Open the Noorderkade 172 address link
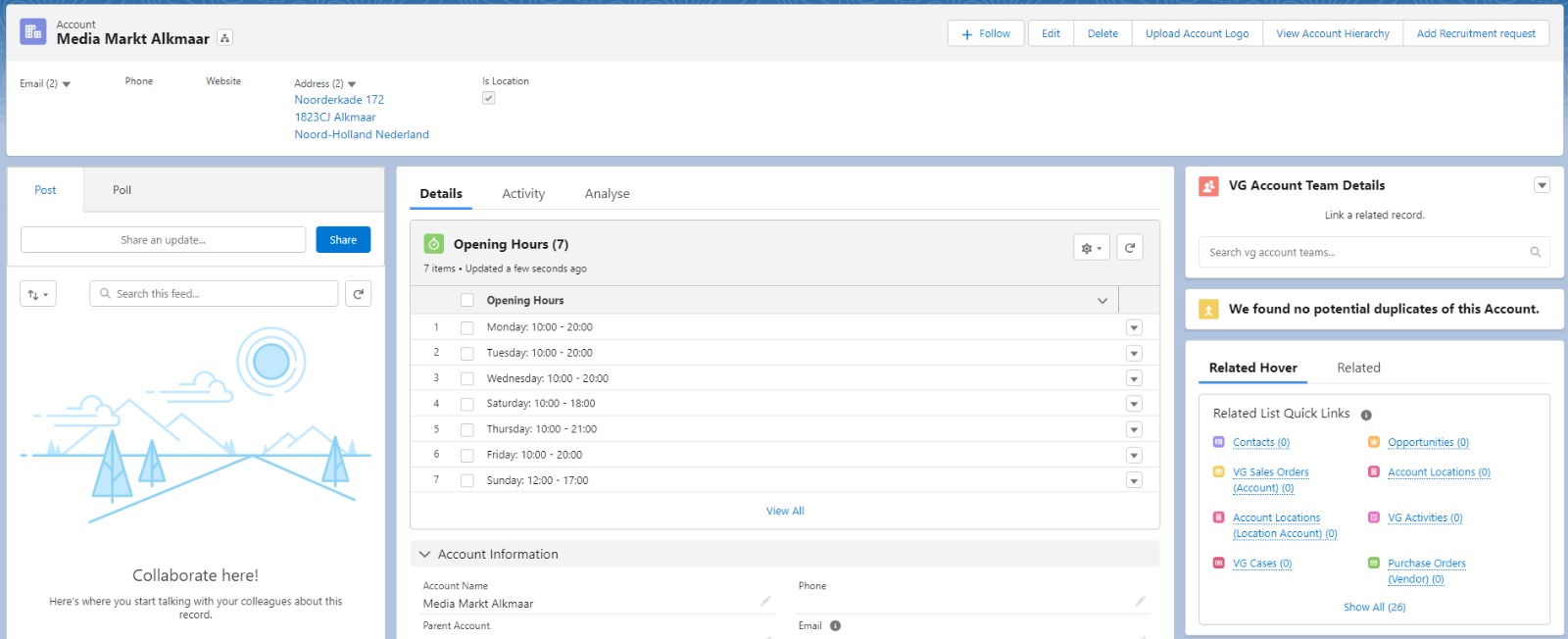This screenshot has width=1568, height=639. click(x=339, y=100)
